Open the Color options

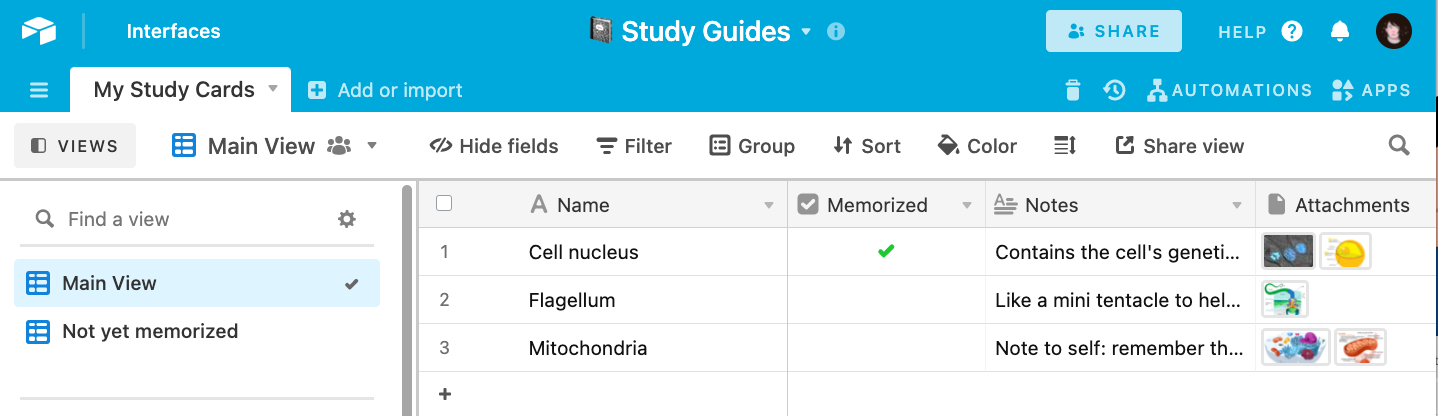977,146
